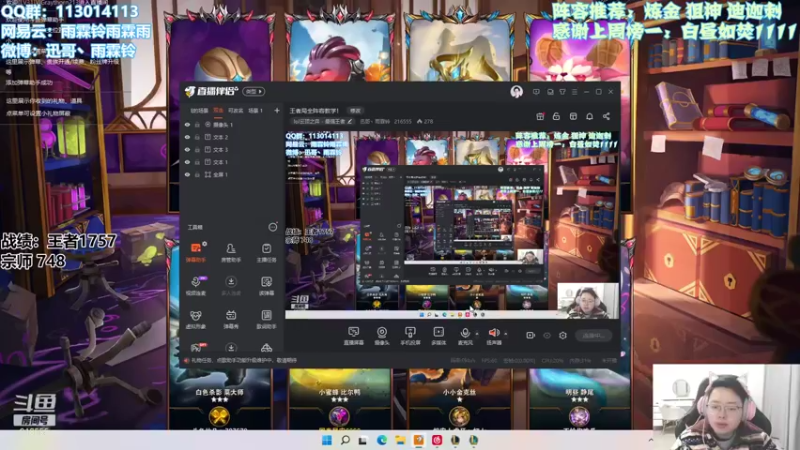Screen dimensions: 800x450
Task: Open the notification bell
Action: click(589, 116)
